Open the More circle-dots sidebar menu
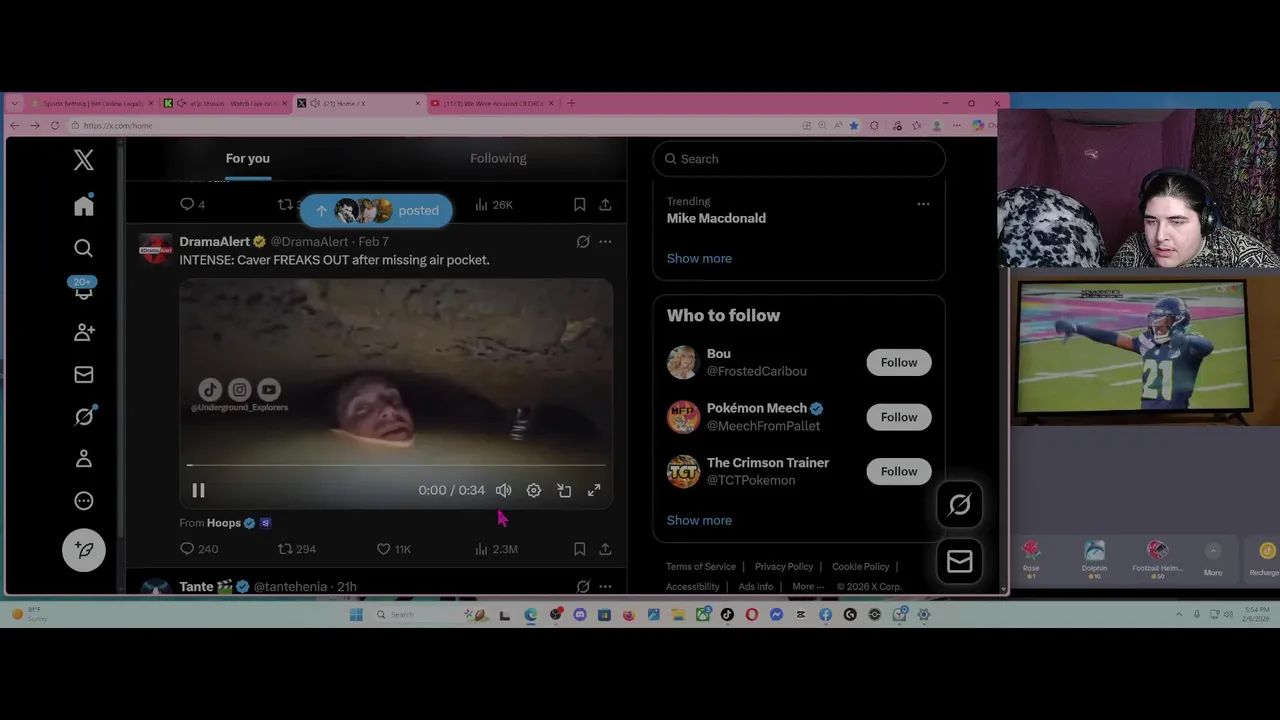Viewport: 1280px width, 720px height. coord(84,501)
